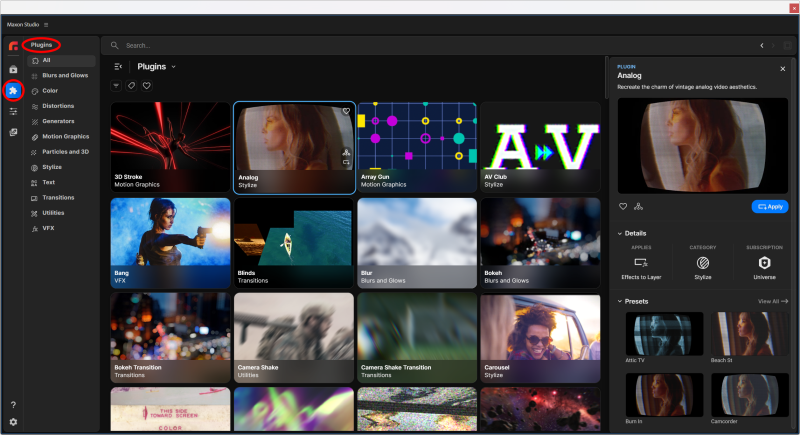Open the Camera Shake Transition card

[417, 338]
